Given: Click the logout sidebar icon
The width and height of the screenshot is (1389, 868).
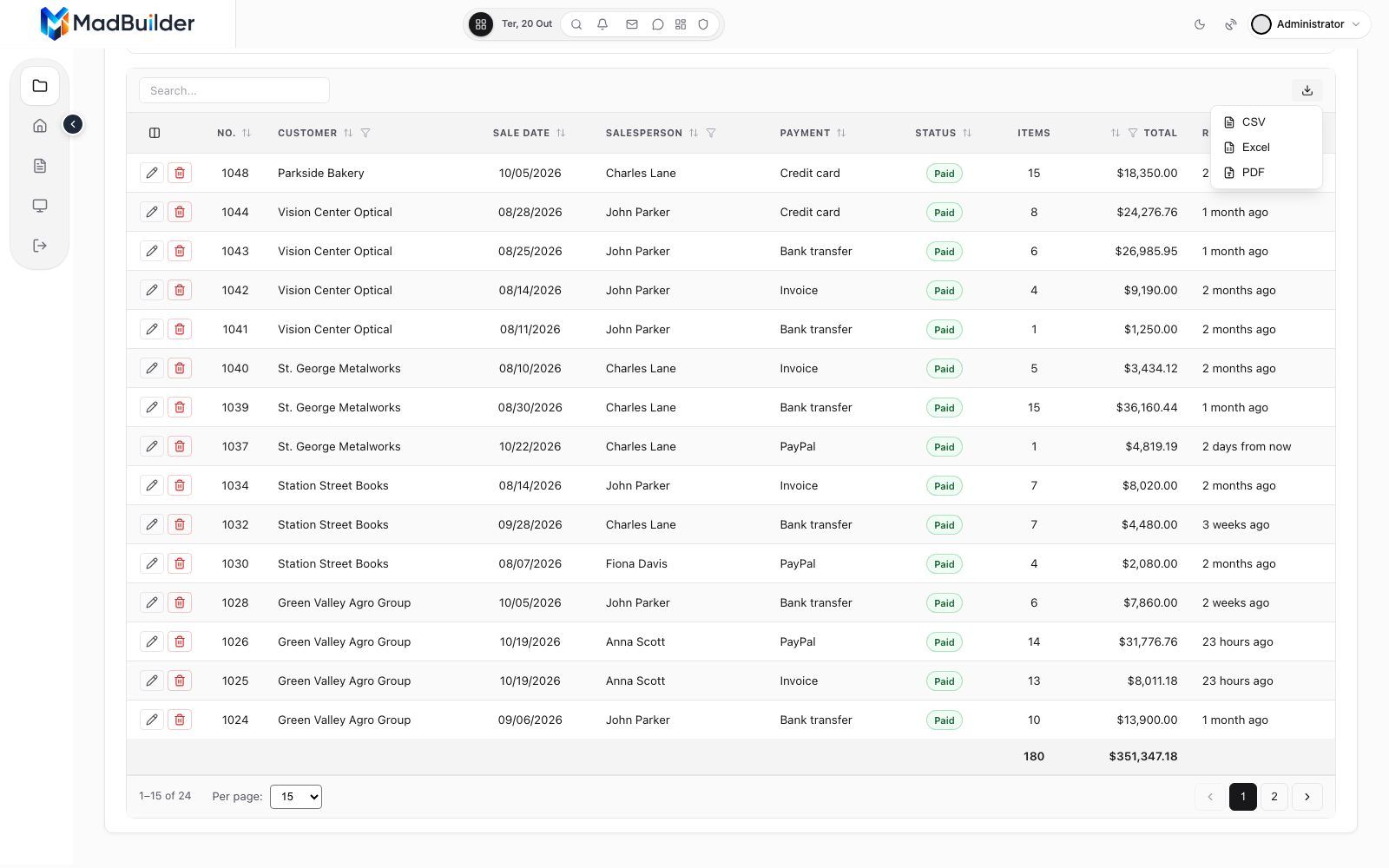Looking at the screenshot, I should coord(40,246).
